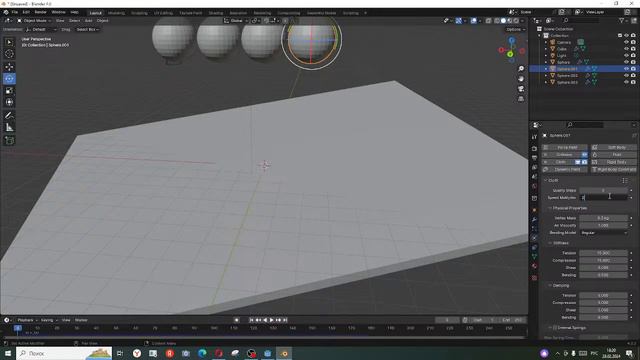Select the Rotate tool

point(9,79)
